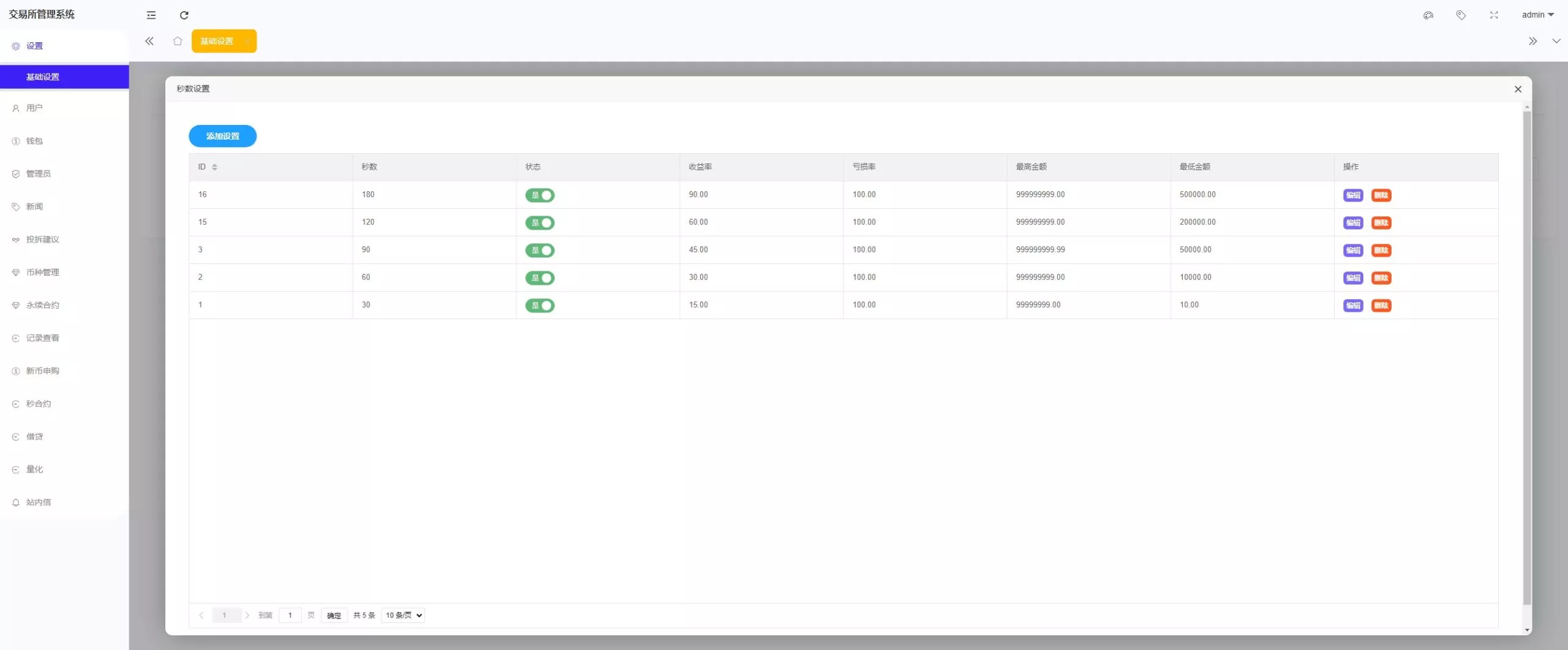Open the 永续合约 menu item

[42, 304]
